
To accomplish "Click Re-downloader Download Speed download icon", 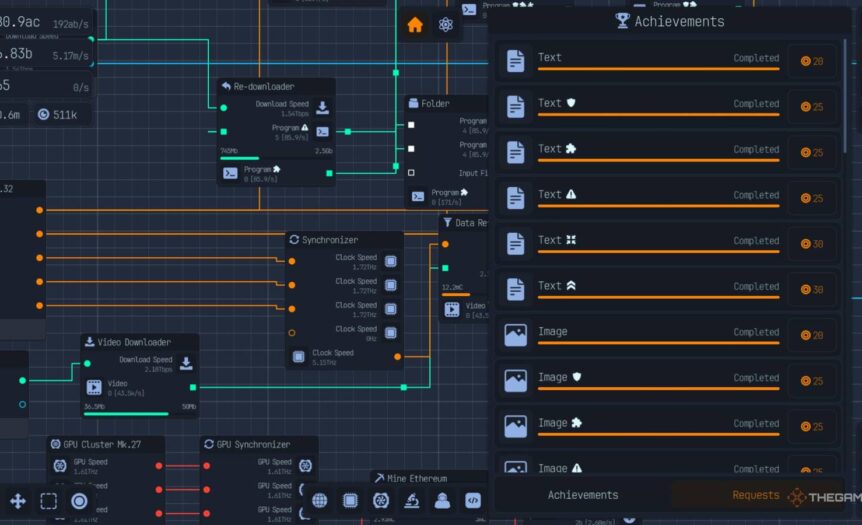I will (x=323, y=108).
